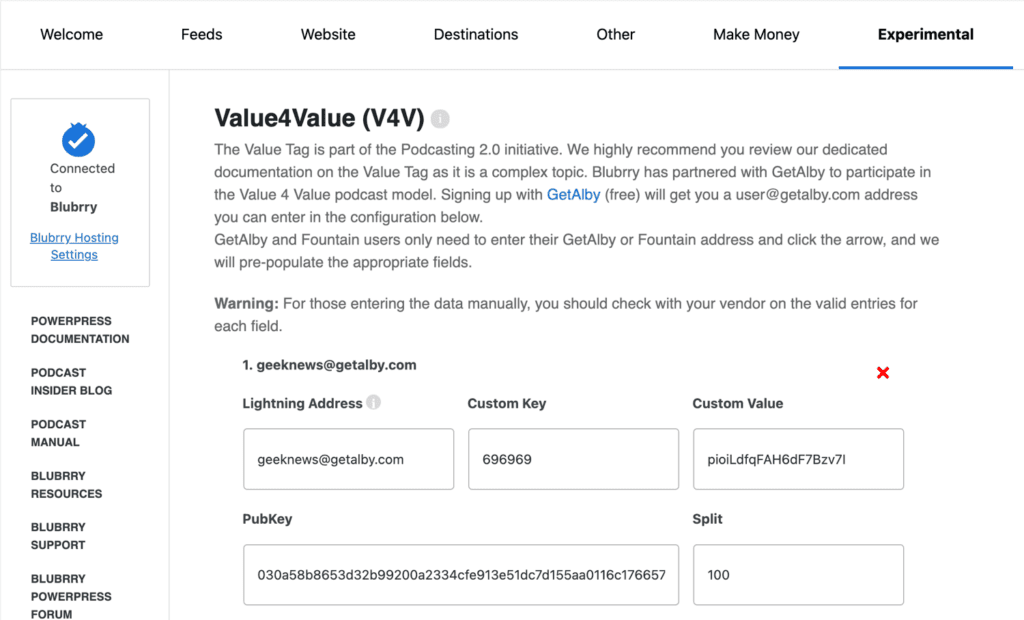The width and height of the screenshot is (1024, 620).
Task: Click the blue Connected to Blubrry checkmark badge
Action: click(x=78, y=140)
